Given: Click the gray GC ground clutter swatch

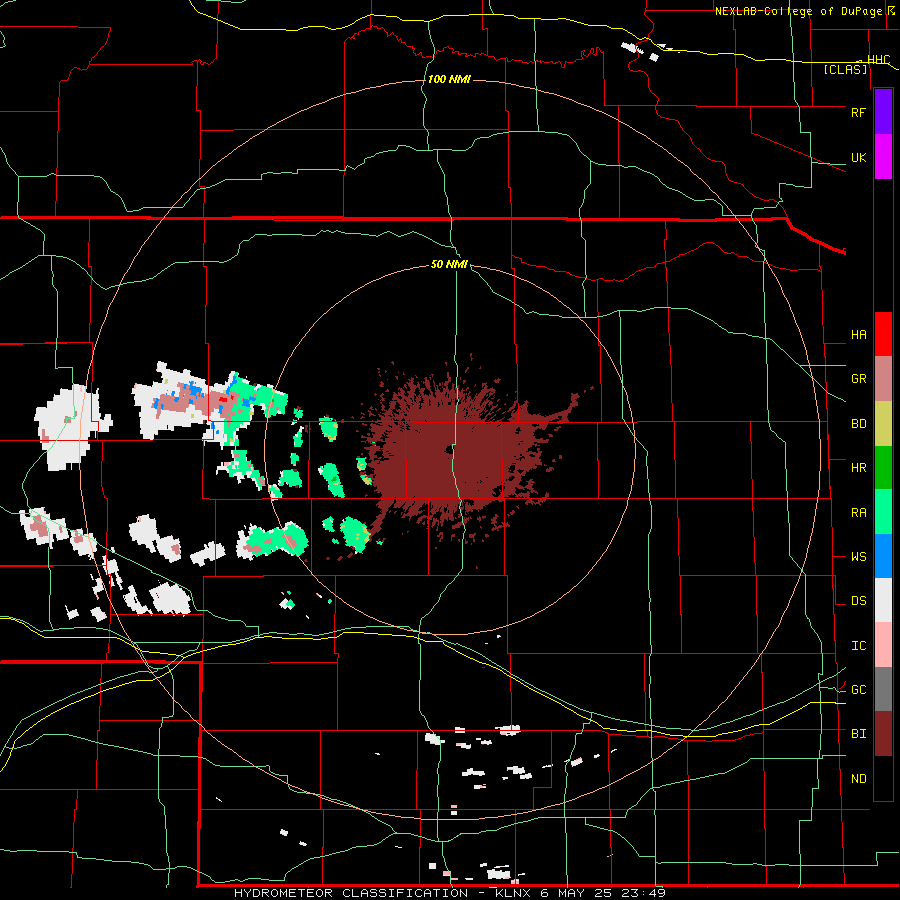Looking at the screenshot, I should click(883, 689).
